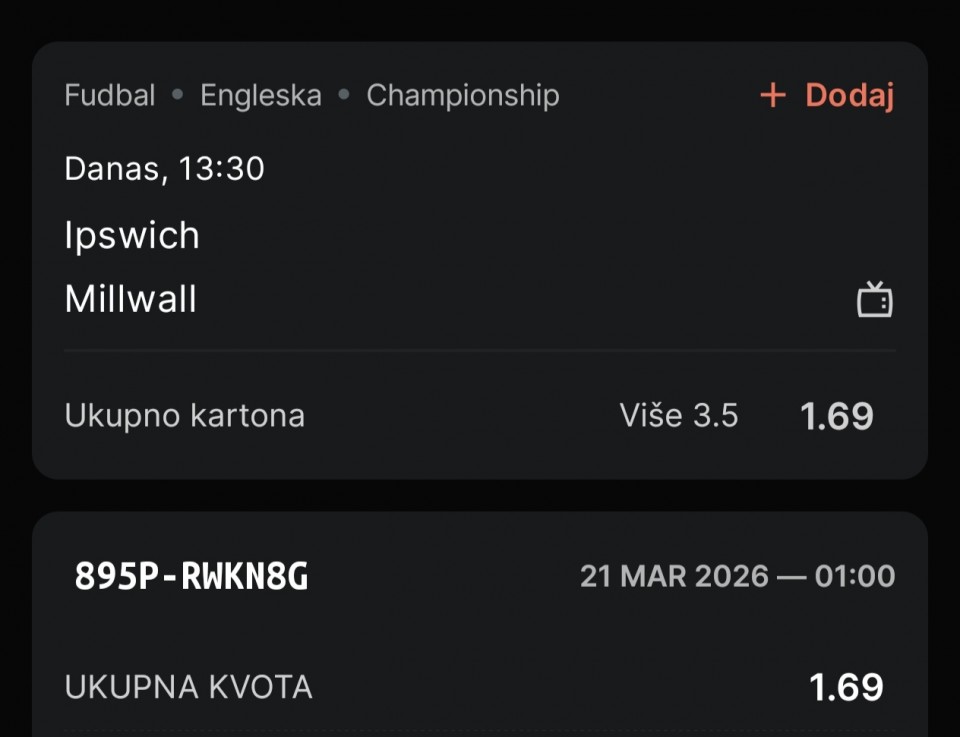Click the plus icon beside Dodaj
The height and width of the screenshot is (737, 960).
coord(773,96)
